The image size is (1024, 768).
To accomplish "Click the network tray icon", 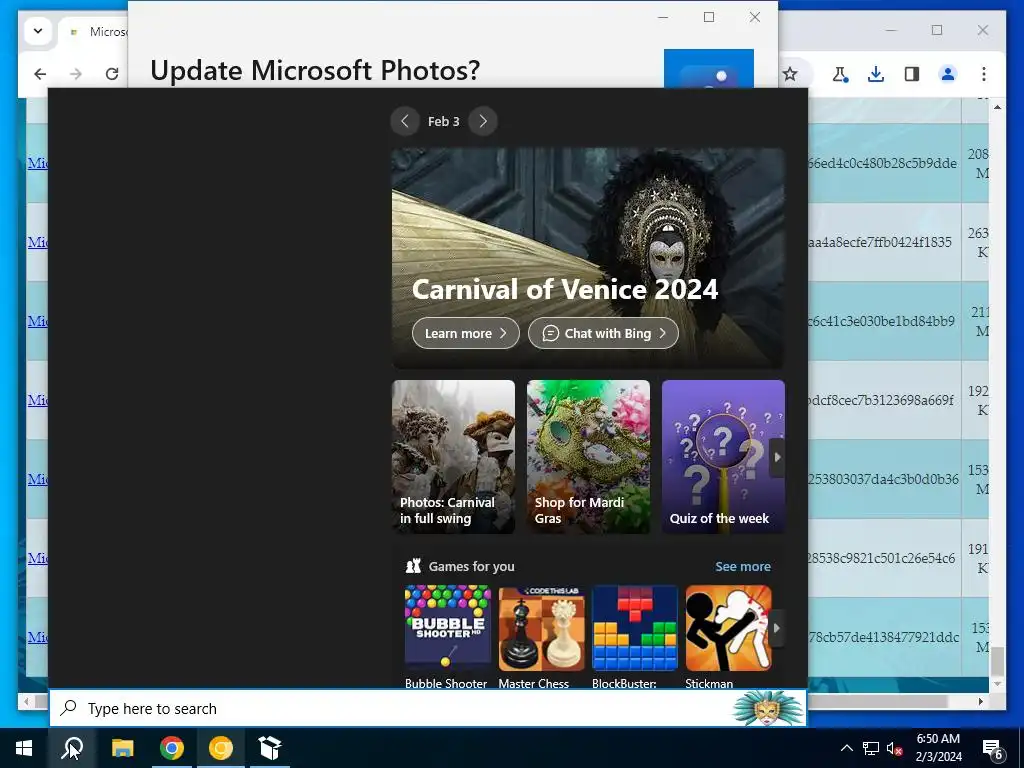I will click(x=871, y=748).
